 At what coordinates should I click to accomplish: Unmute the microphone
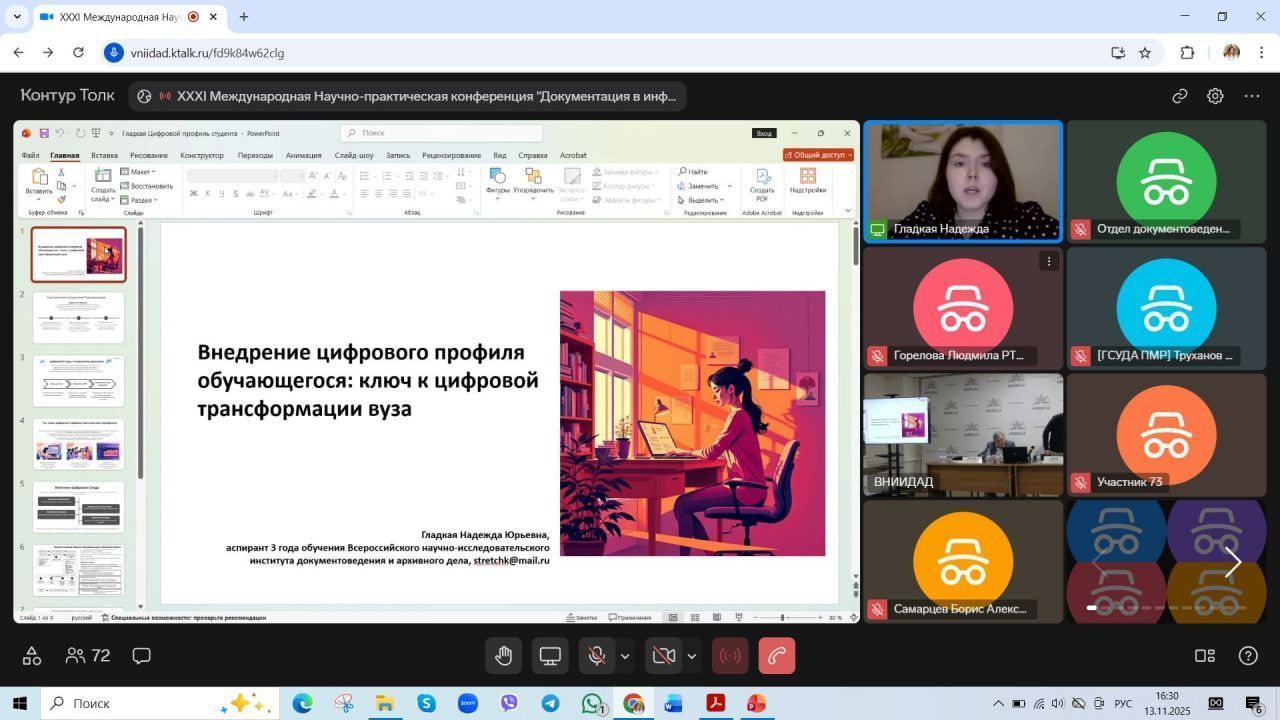(x=597, y=656)
